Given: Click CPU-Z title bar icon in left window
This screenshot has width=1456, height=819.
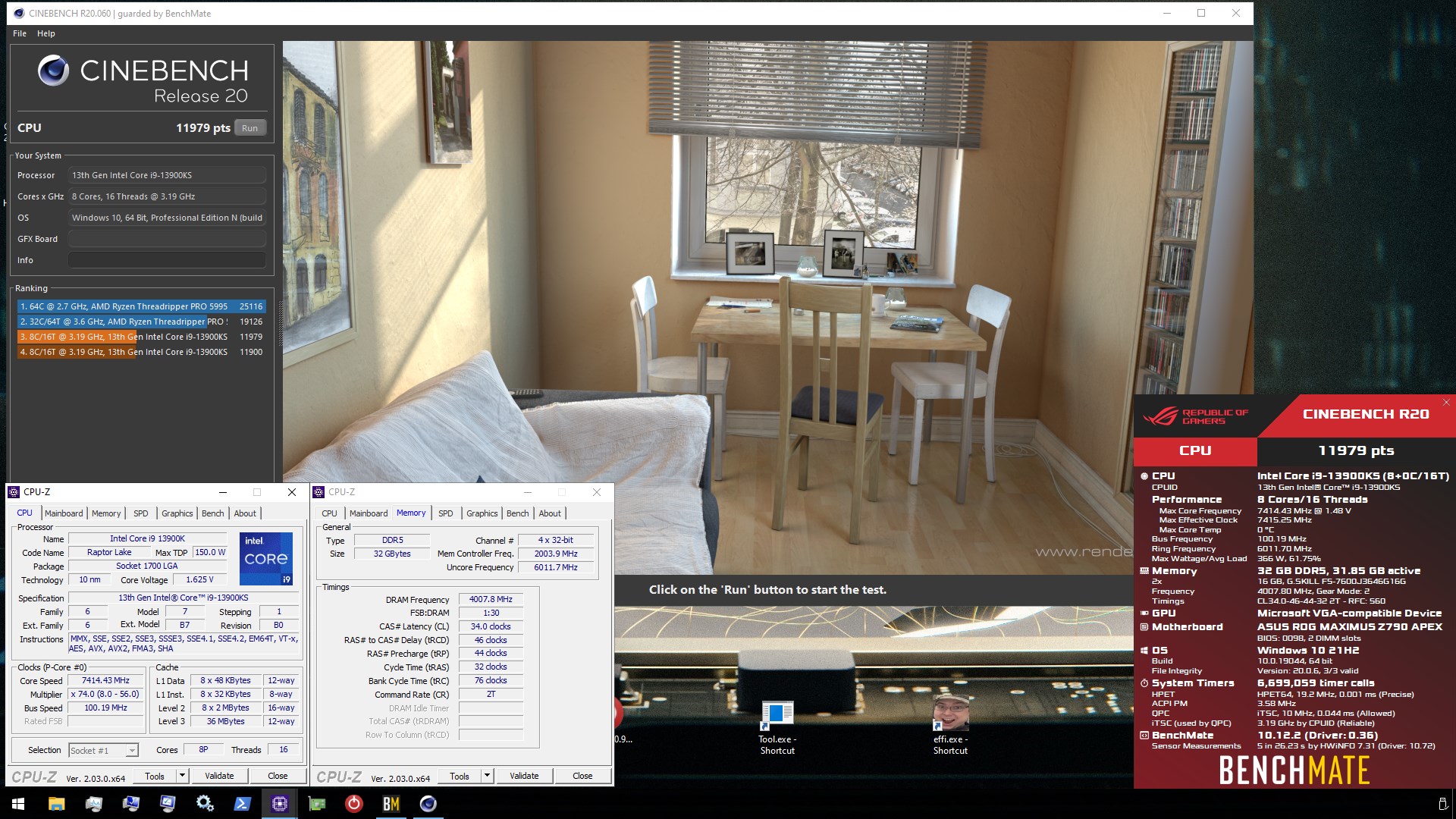Looking at the screenshot, I should pos(14,492).
